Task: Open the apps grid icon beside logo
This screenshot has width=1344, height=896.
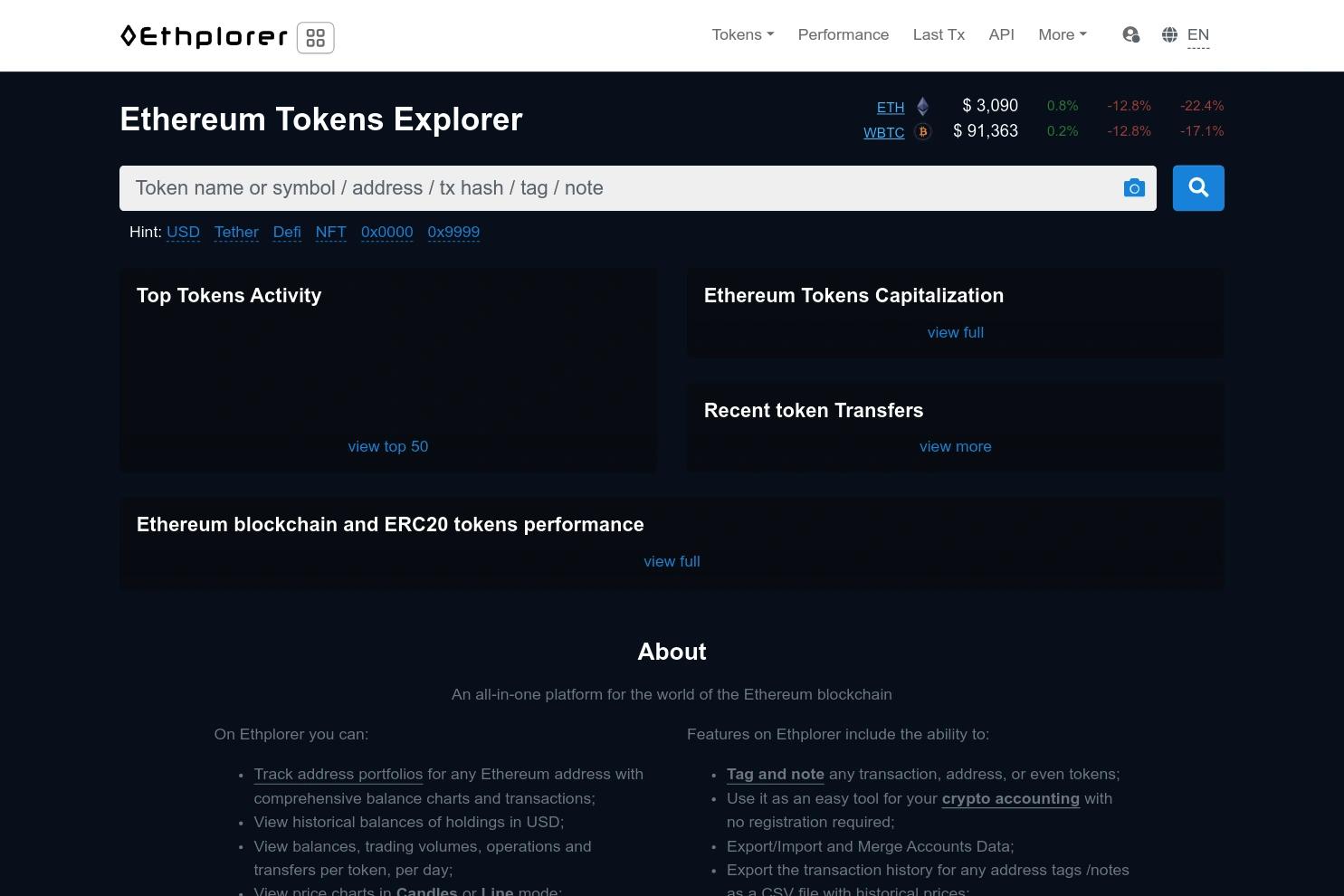Action: [x=316, y=37]
